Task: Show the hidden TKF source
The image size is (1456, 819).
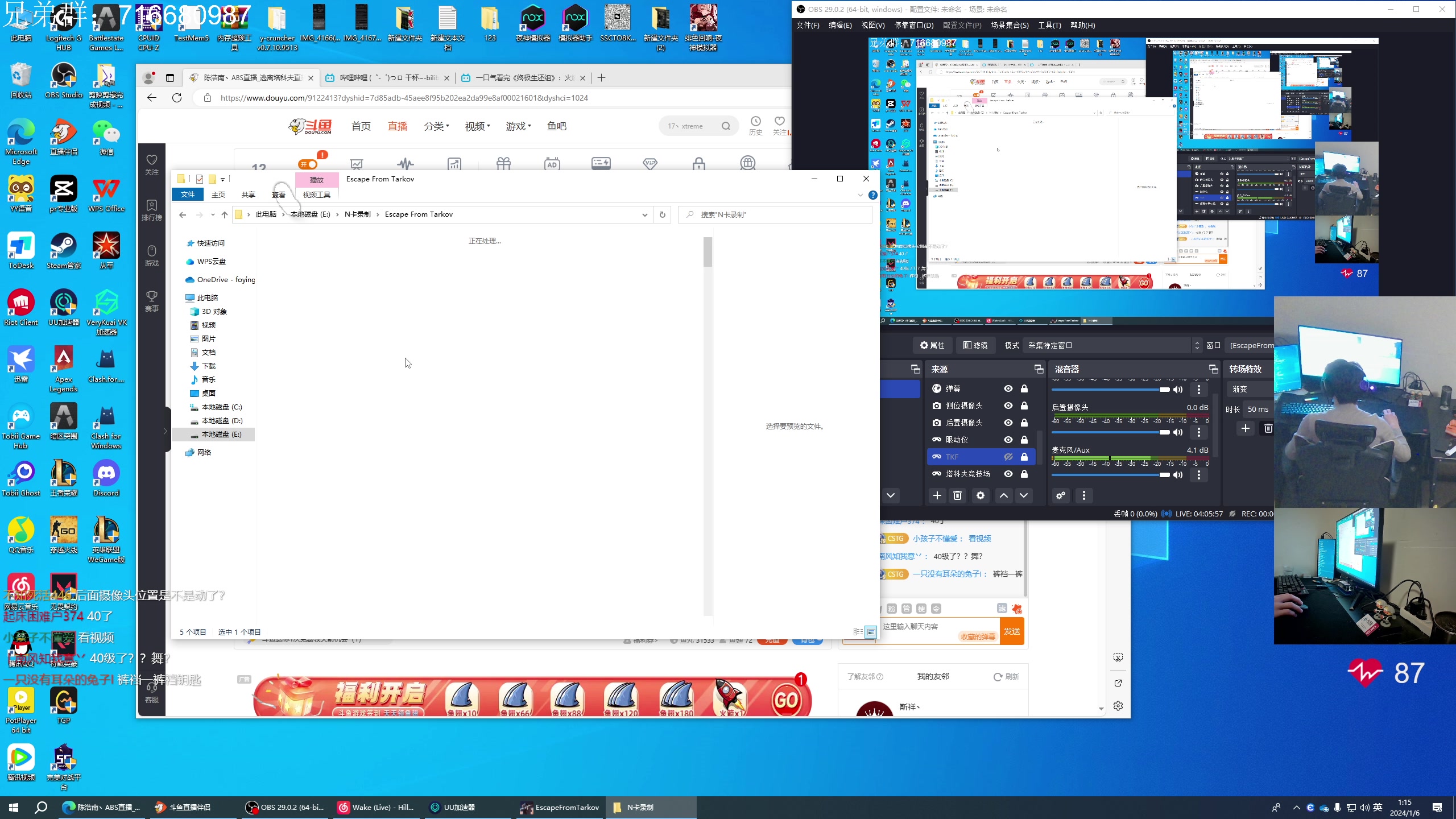Action: pos(1008,457)
